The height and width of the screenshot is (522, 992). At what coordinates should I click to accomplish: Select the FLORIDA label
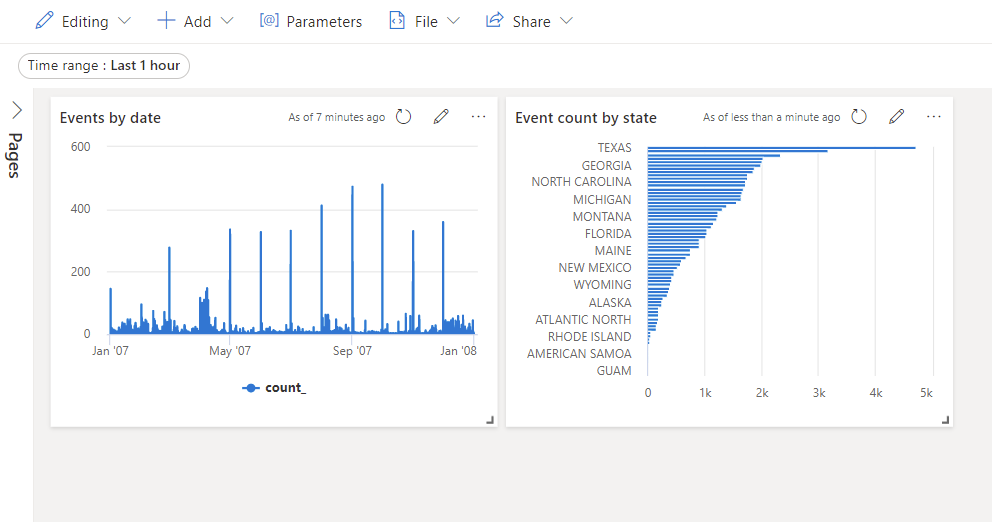(608, 233)
